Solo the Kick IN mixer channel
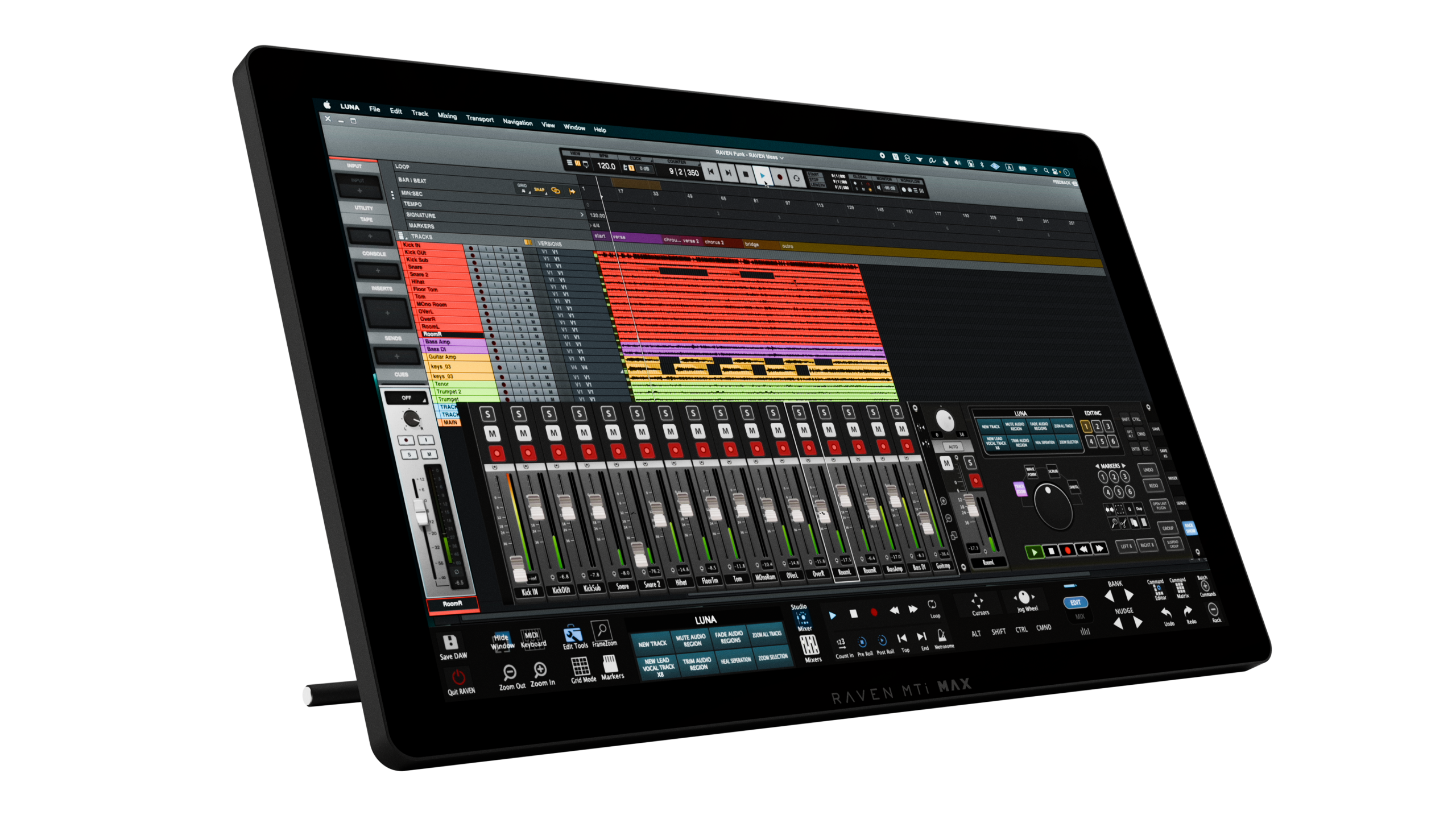 pyautogui.click(x=488, y=413)
